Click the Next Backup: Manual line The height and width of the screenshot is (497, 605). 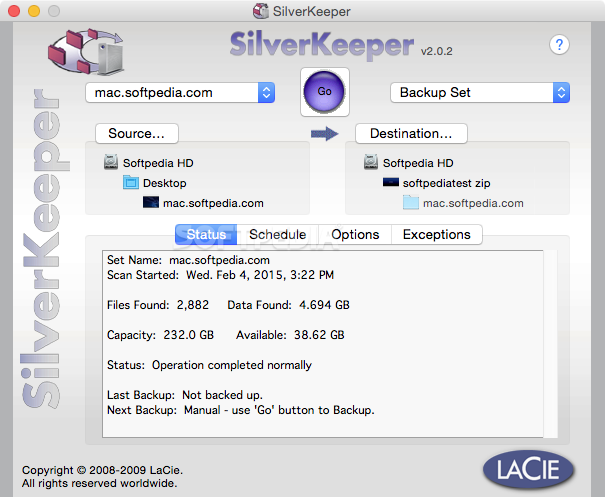click(241, 410)
